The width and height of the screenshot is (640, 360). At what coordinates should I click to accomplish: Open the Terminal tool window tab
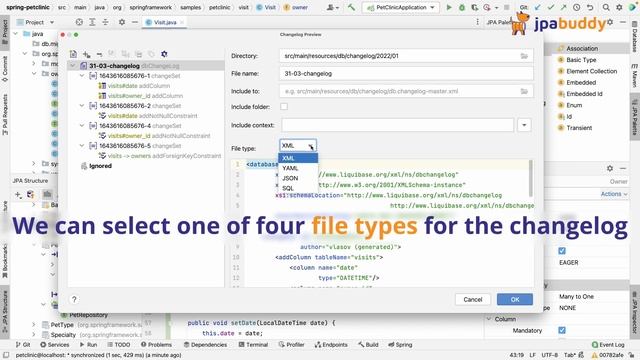(253, 345)
